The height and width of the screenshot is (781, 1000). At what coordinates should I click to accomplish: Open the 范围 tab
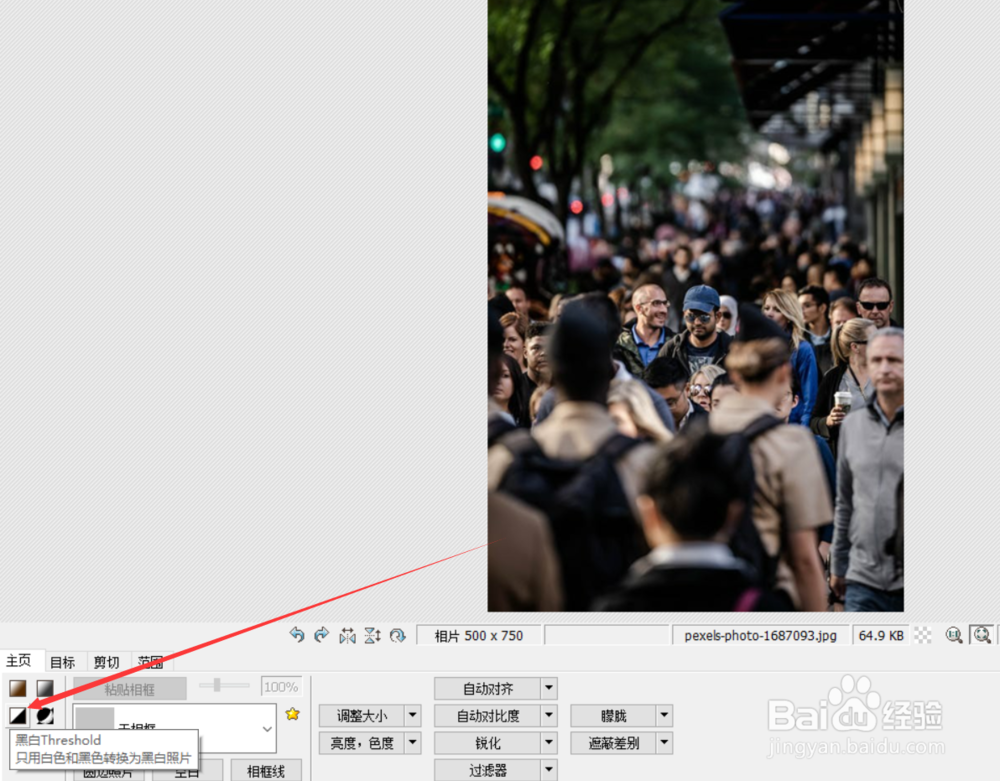coord(151,662)
